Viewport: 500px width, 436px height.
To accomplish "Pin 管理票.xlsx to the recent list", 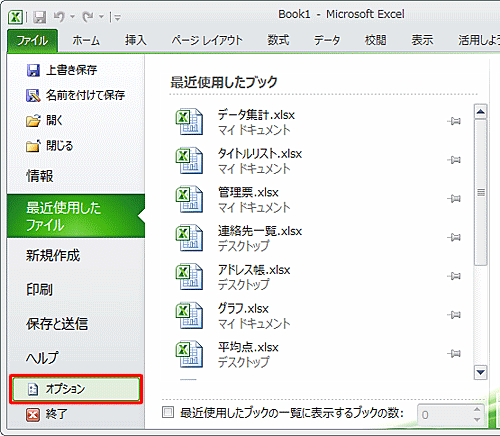I will point(454,198).
